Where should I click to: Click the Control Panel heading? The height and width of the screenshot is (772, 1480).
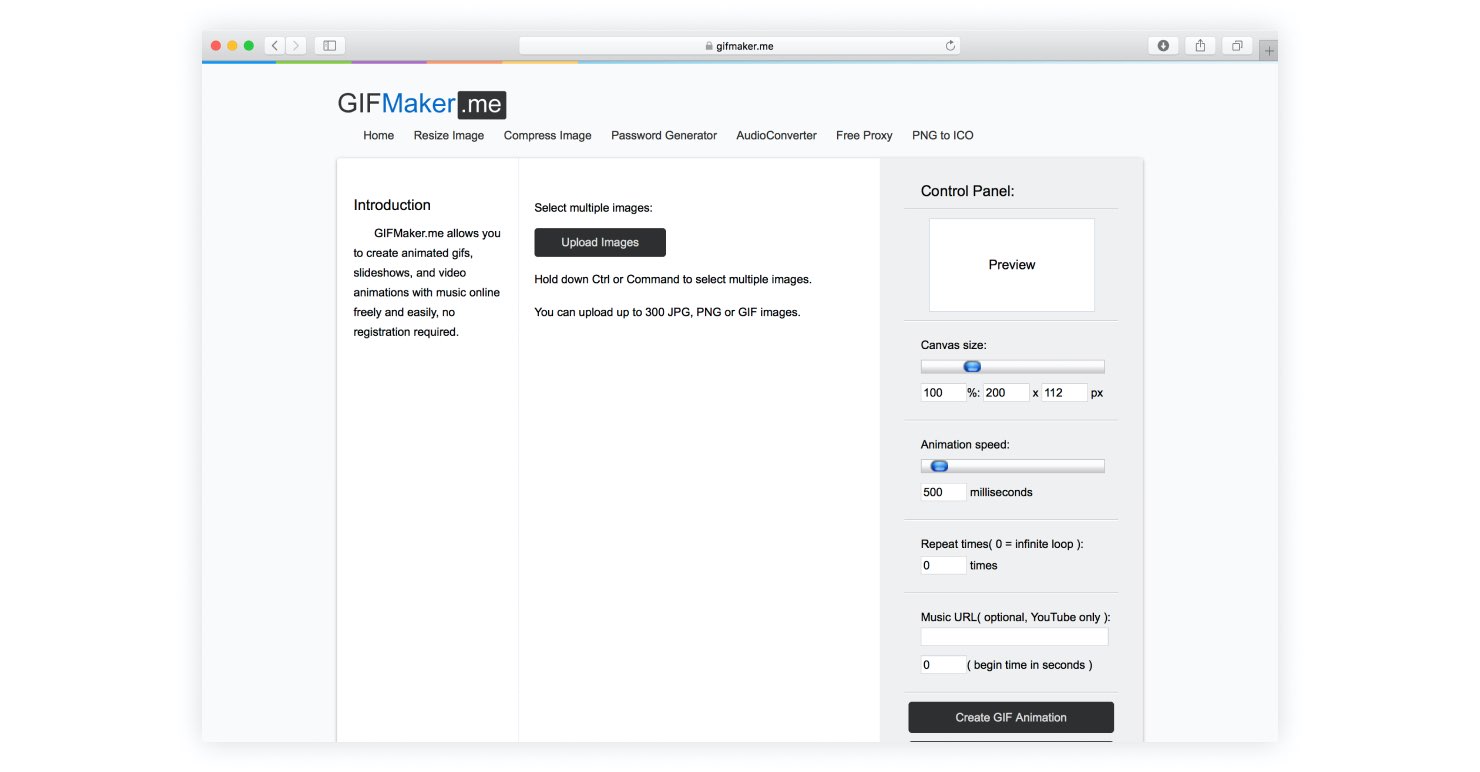[x=967, y=191]
